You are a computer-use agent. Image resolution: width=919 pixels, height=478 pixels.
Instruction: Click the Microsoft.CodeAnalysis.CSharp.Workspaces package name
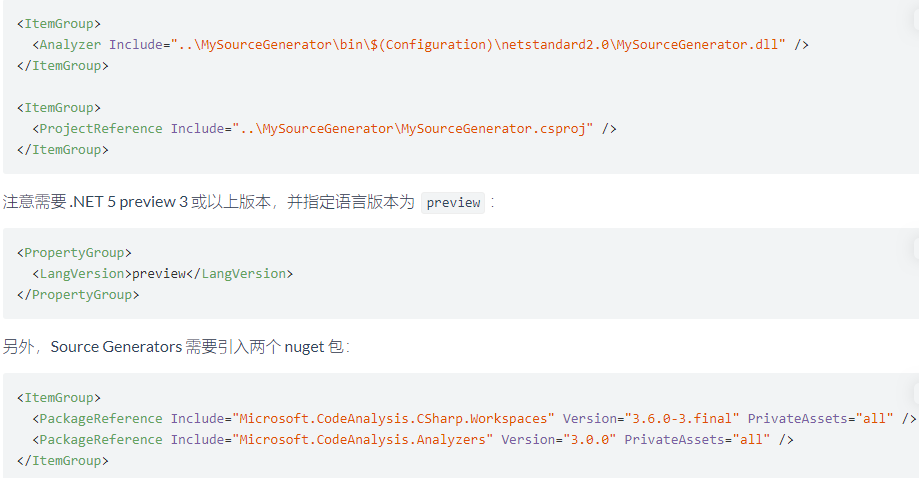pyautogui.click(x=393, y=419)
